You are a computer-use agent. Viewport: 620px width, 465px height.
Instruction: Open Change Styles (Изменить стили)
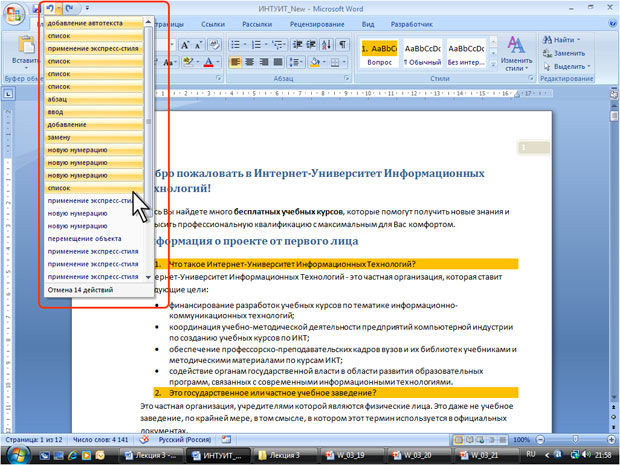pos(516,52)
